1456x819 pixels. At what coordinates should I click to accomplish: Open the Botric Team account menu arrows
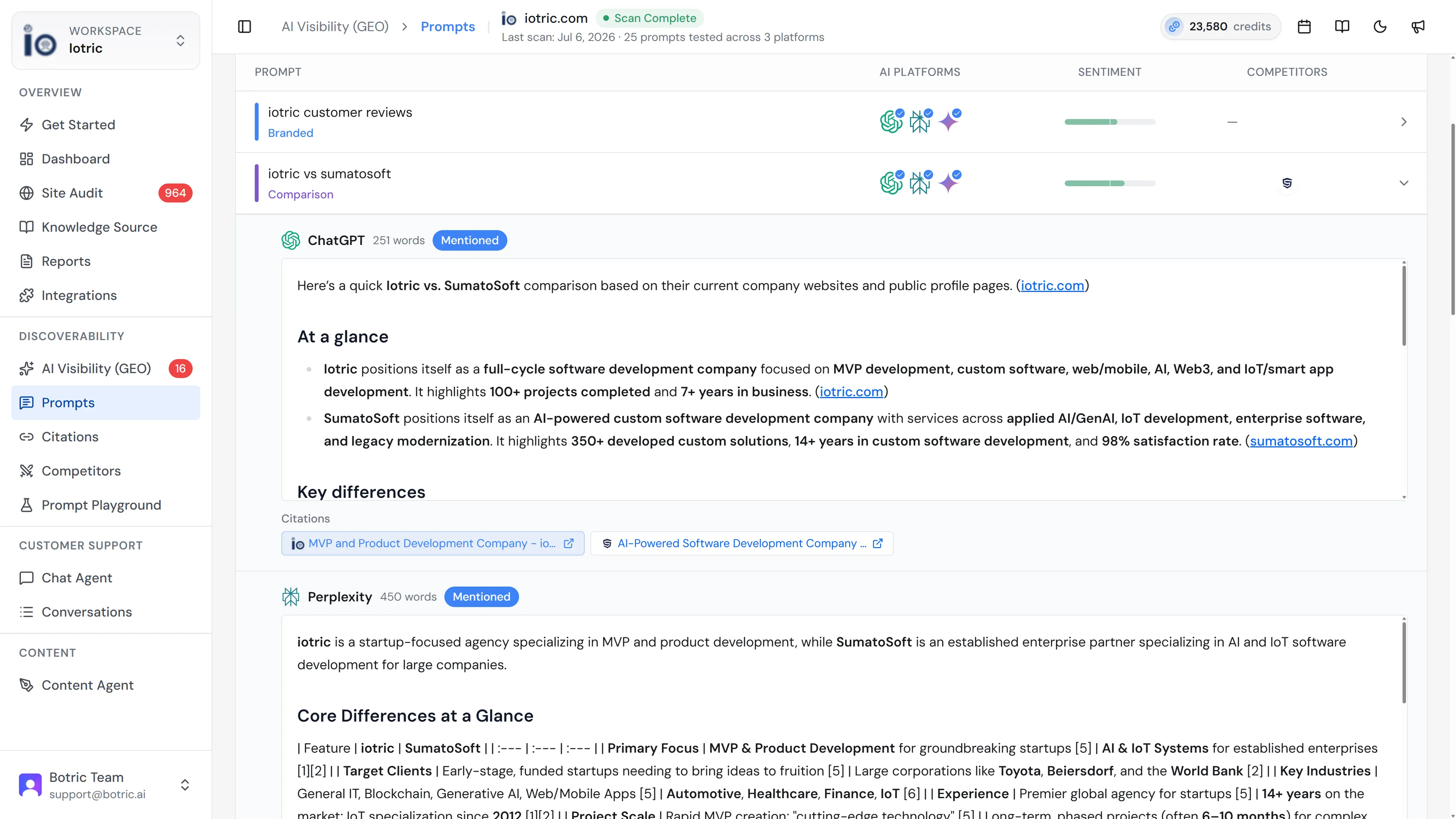pos(185,785)
